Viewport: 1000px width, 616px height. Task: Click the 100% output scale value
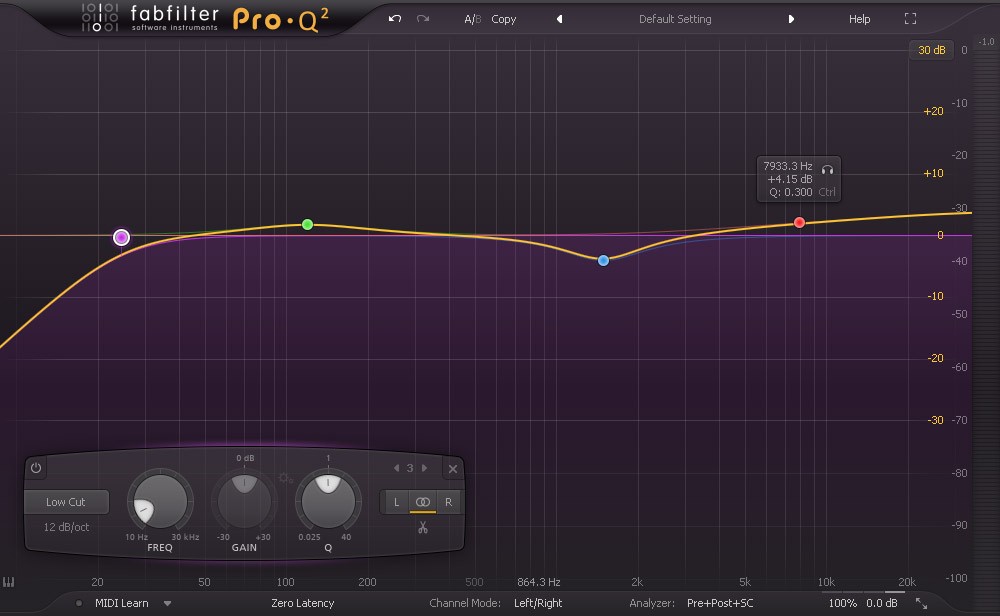click(x=842, y=603)
